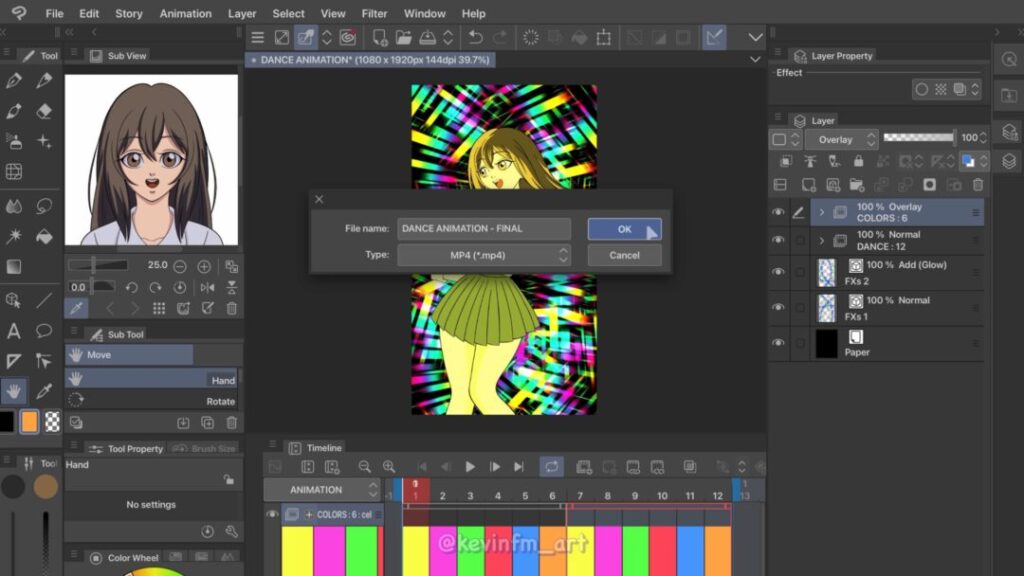Viewport: 1024px width, 576px height.
Task: Expand command bar with down chevron
Action: point(756,37)
